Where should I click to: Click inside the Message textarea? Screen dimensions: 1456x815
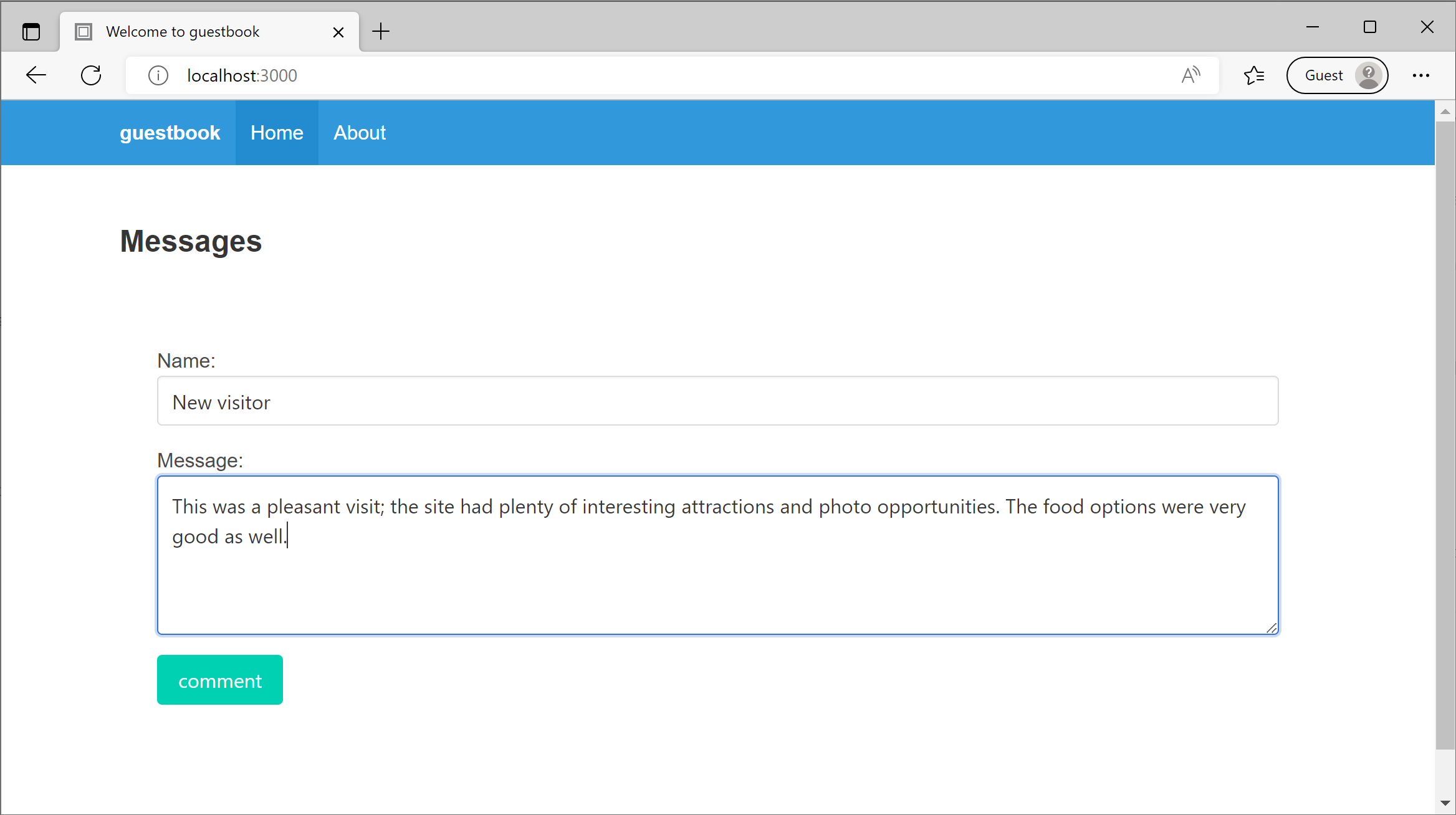(717, 555)
